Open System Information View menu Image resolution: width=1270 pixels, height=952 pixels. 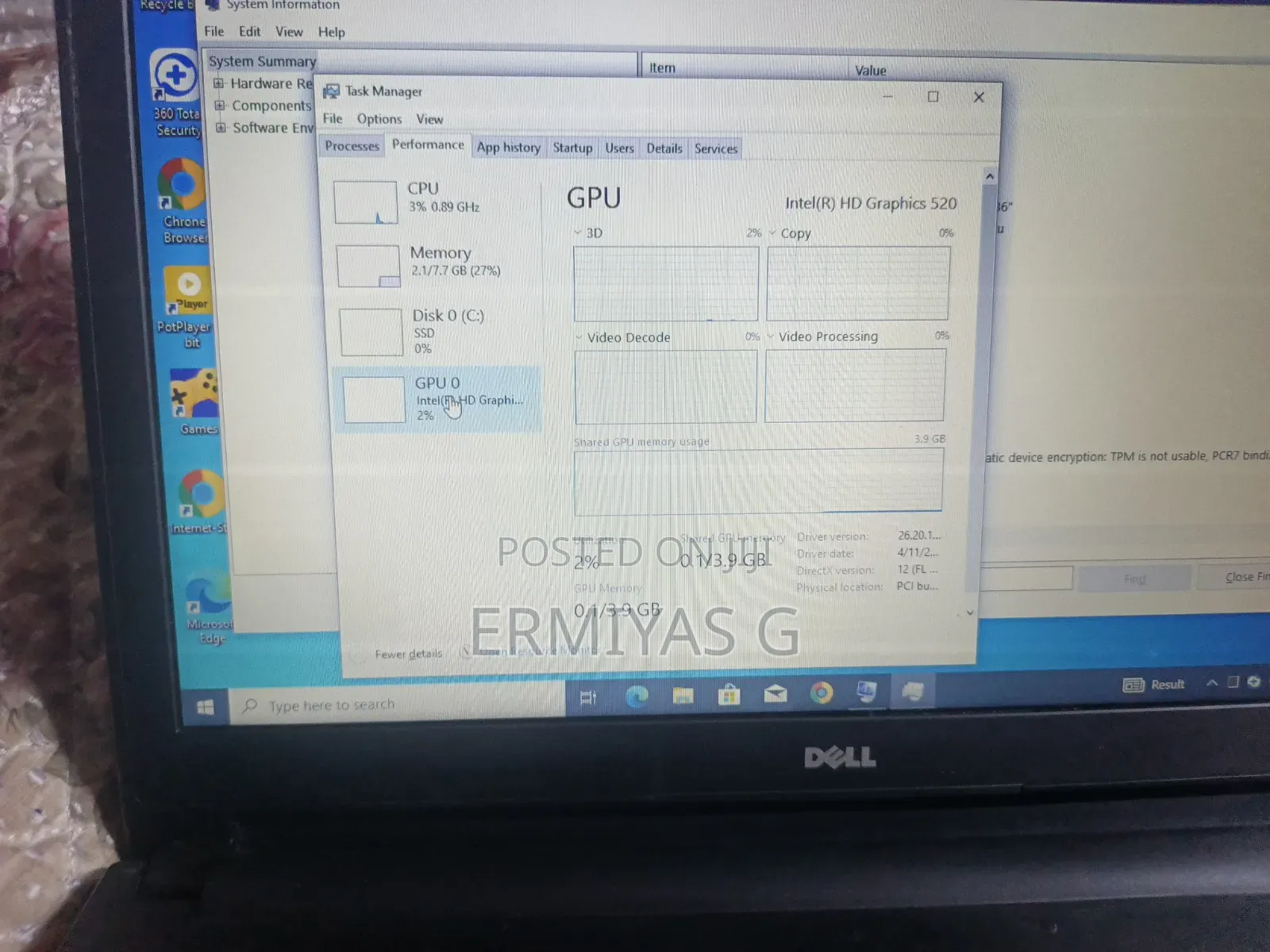point(289,32)
